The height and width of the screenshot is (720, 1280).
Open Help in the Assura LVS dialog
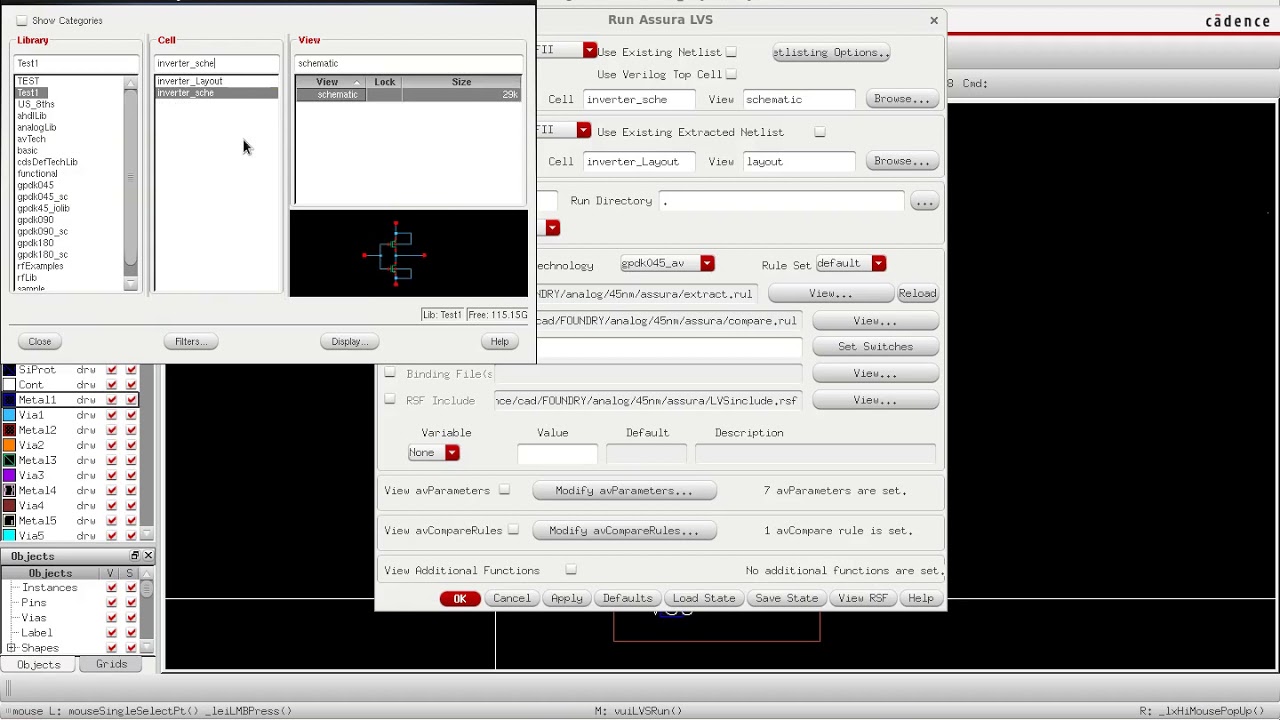coord(920,599)
